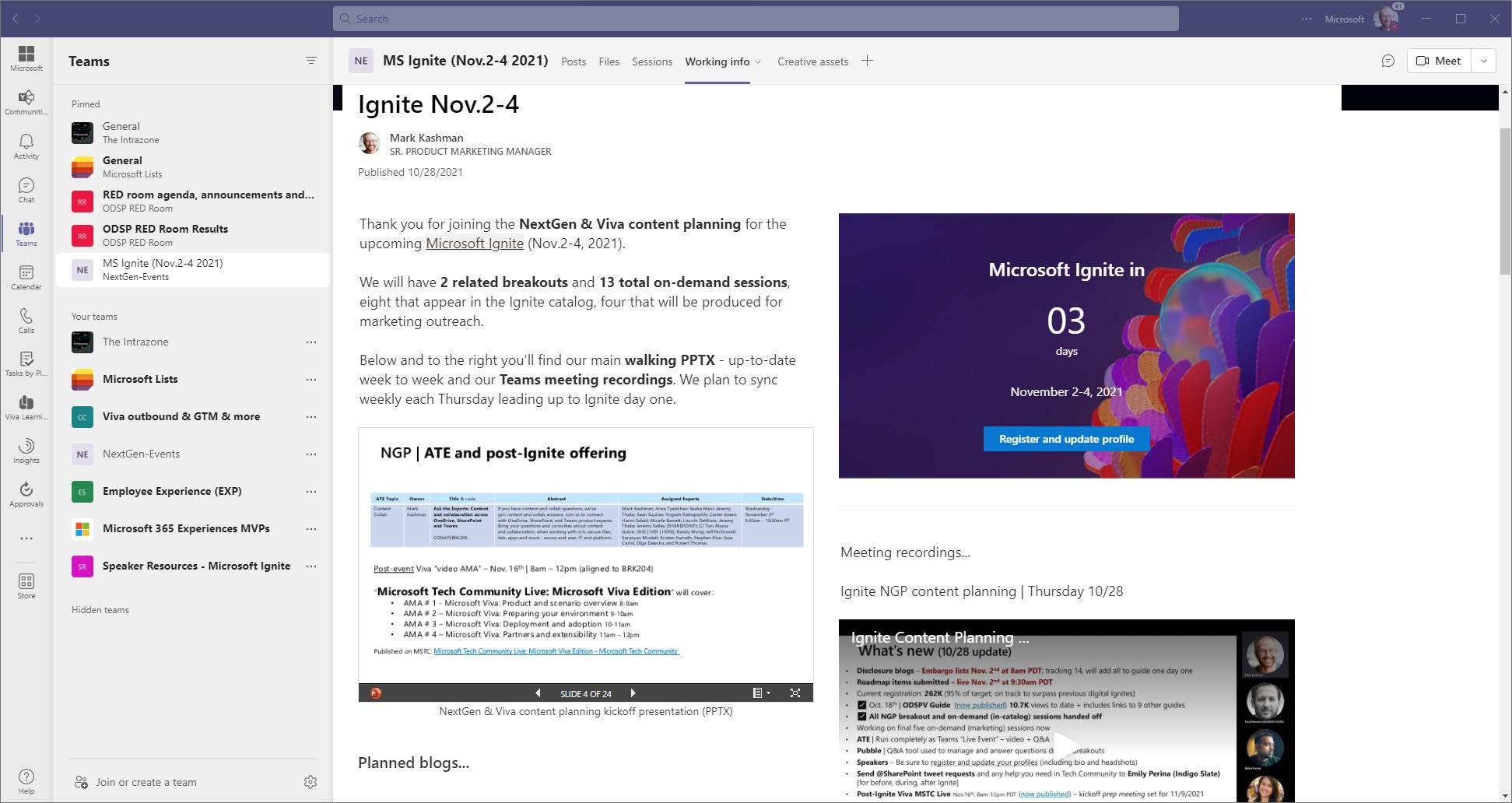This screenshot has height=803, width=1512.
Task: Open the Insights app icon
Action: click(26, 451)
